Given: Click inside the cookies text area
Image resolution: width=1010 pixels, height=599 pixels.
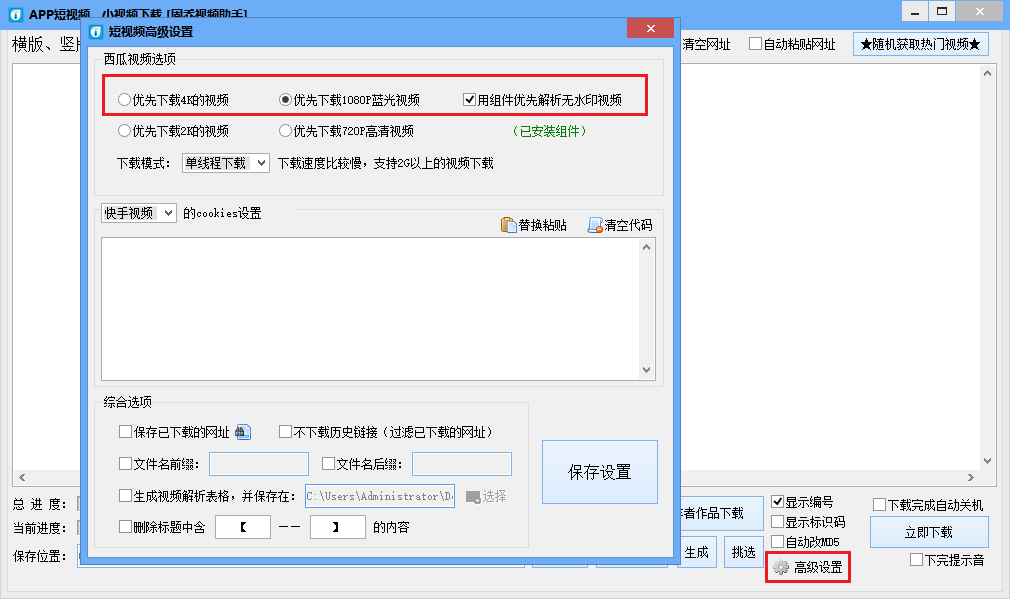Looking at the screenshot, I should [x=370, y=309].
